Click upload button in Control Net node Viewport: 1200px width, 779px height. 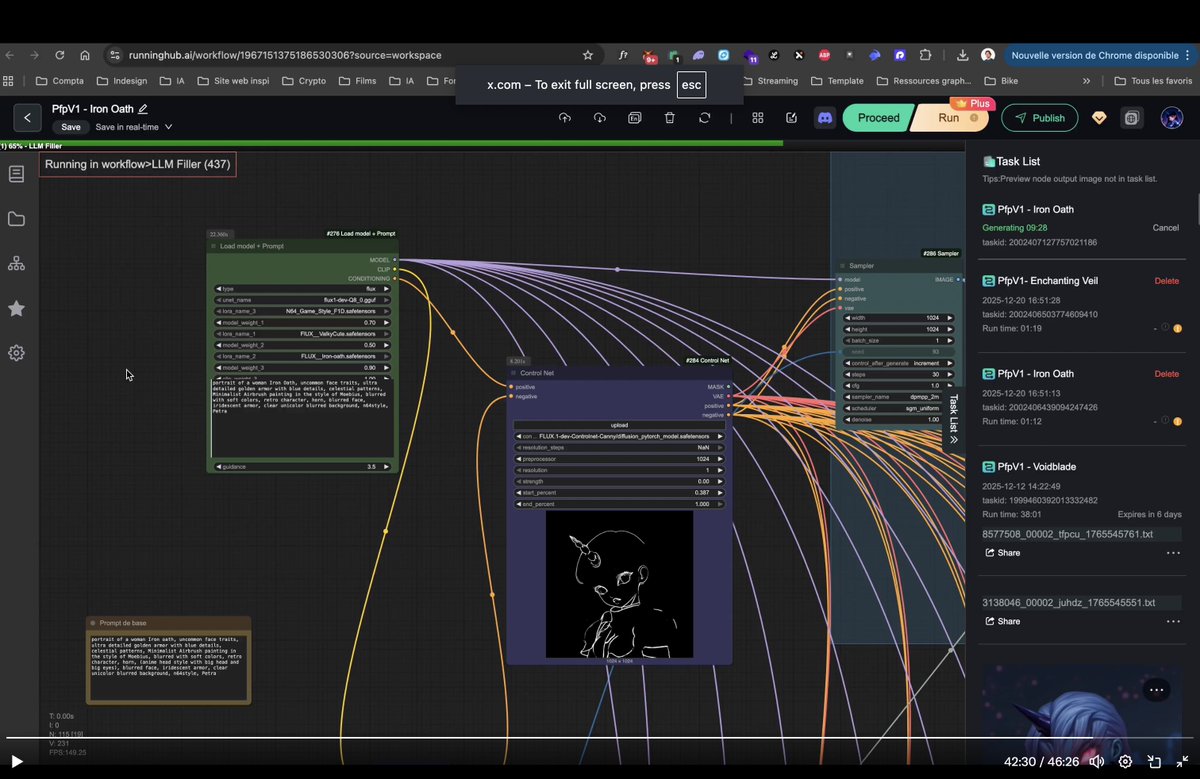(620, 425)
